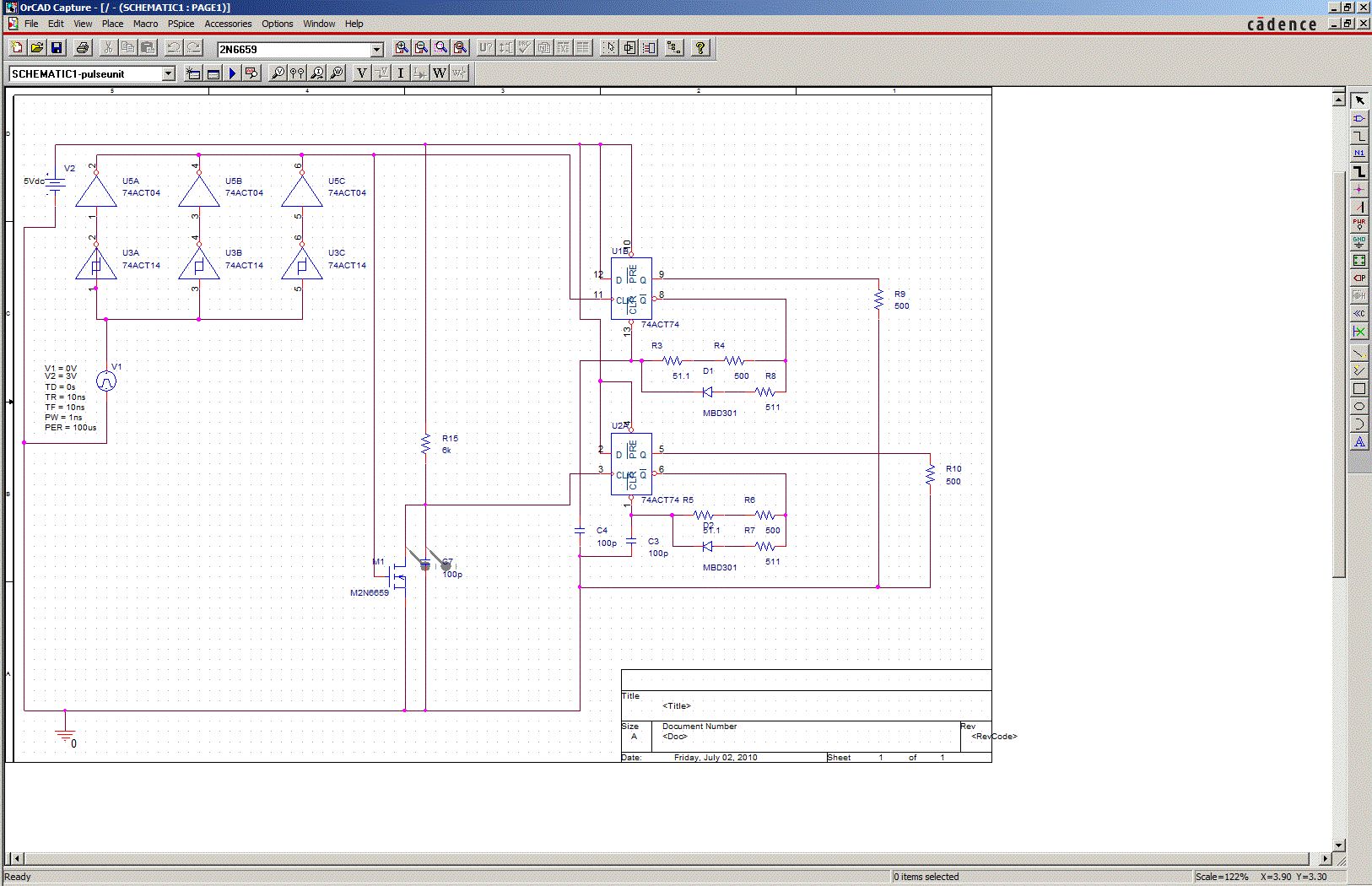Expand the SCHEMATIC1-pulseunit profile dropdown
1372x886 pixels.
tap(168, 74)
